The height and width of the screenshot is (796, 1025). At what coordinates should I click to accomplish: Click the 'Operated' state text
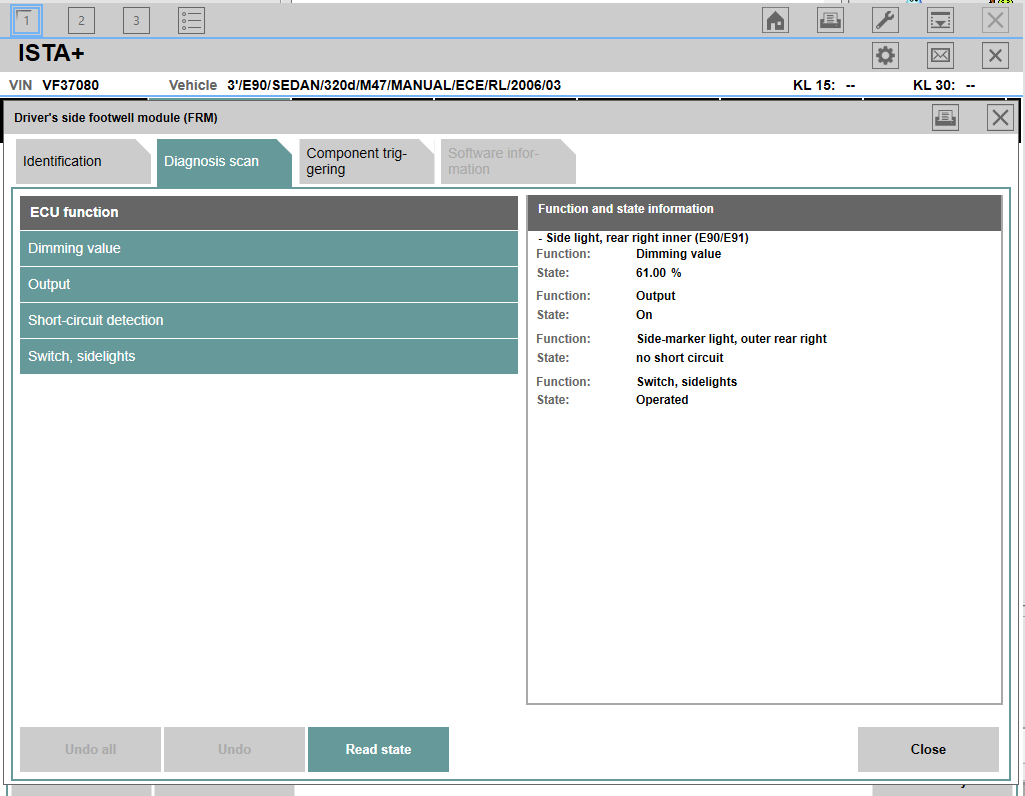click(662, 399)
